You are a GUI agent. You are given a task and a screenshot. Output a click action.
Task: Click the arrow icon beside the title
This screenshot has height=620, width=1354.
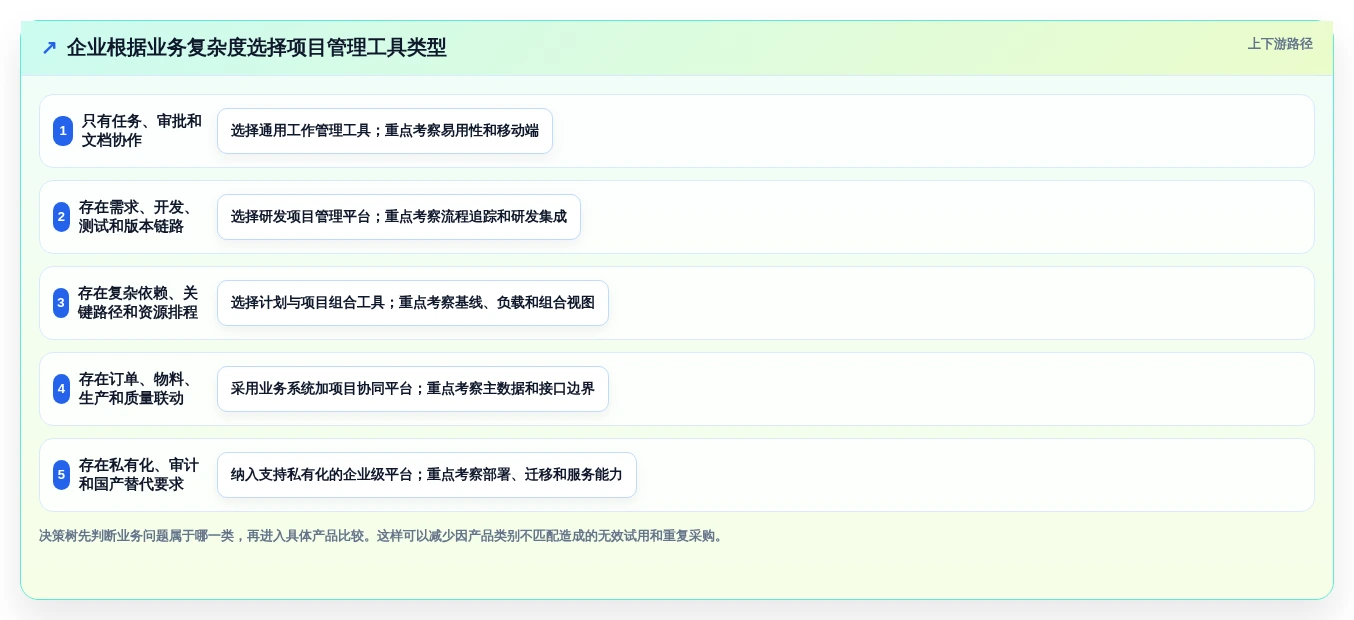[49, 48]
